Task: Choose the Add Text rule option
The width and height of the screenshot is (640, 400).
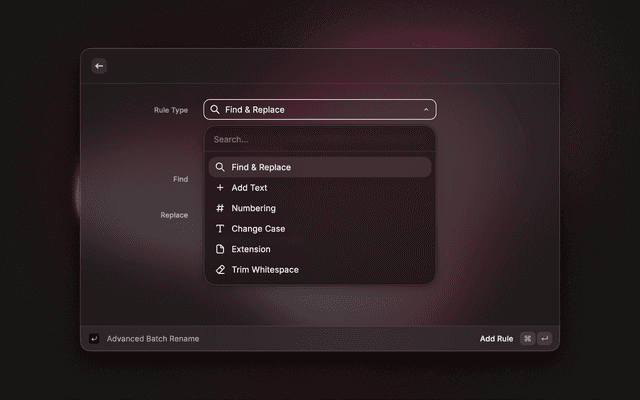Action: (250, 188)
